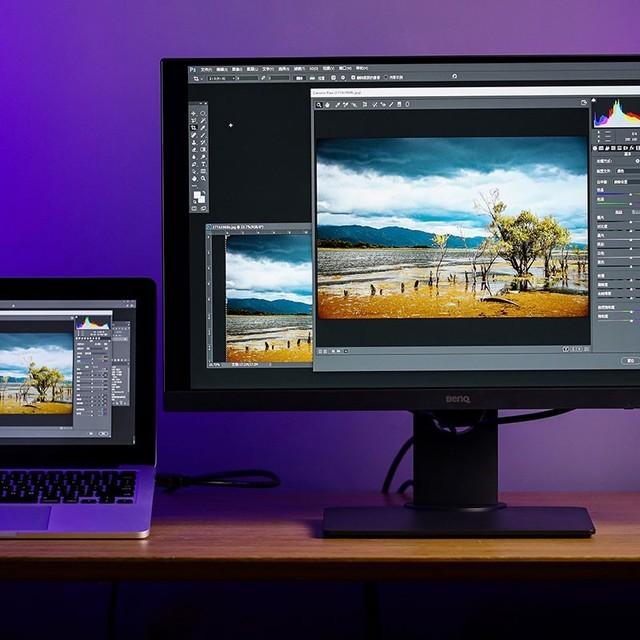Click the document window title tab
640x640 pixels.
pyautogui.click(x=239, y=227)
